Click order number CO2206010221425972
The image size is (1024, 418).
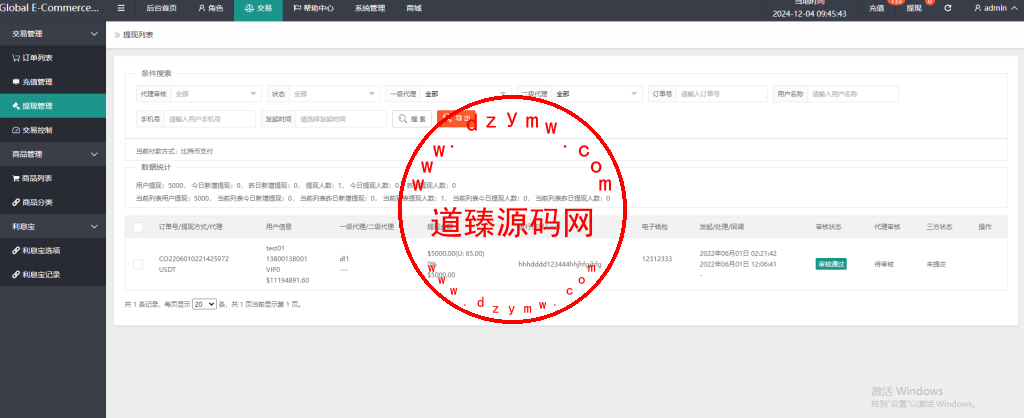coord(194,259)
